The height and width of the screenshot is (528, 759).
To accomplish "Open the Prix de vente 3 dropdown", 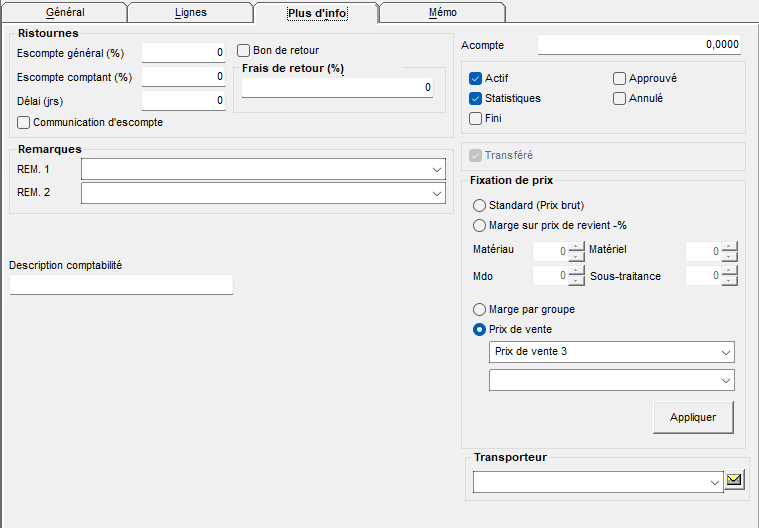I will click(726, 352).
